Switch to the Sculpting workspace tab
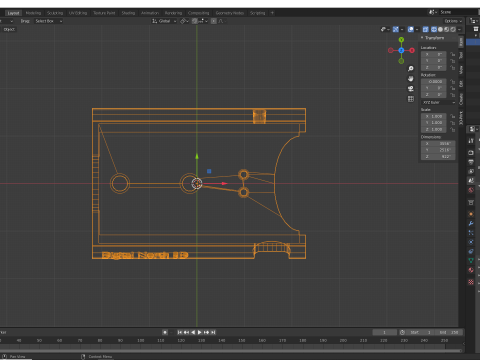Viewport: 480px width, 360px height. (x=55, y=13)
